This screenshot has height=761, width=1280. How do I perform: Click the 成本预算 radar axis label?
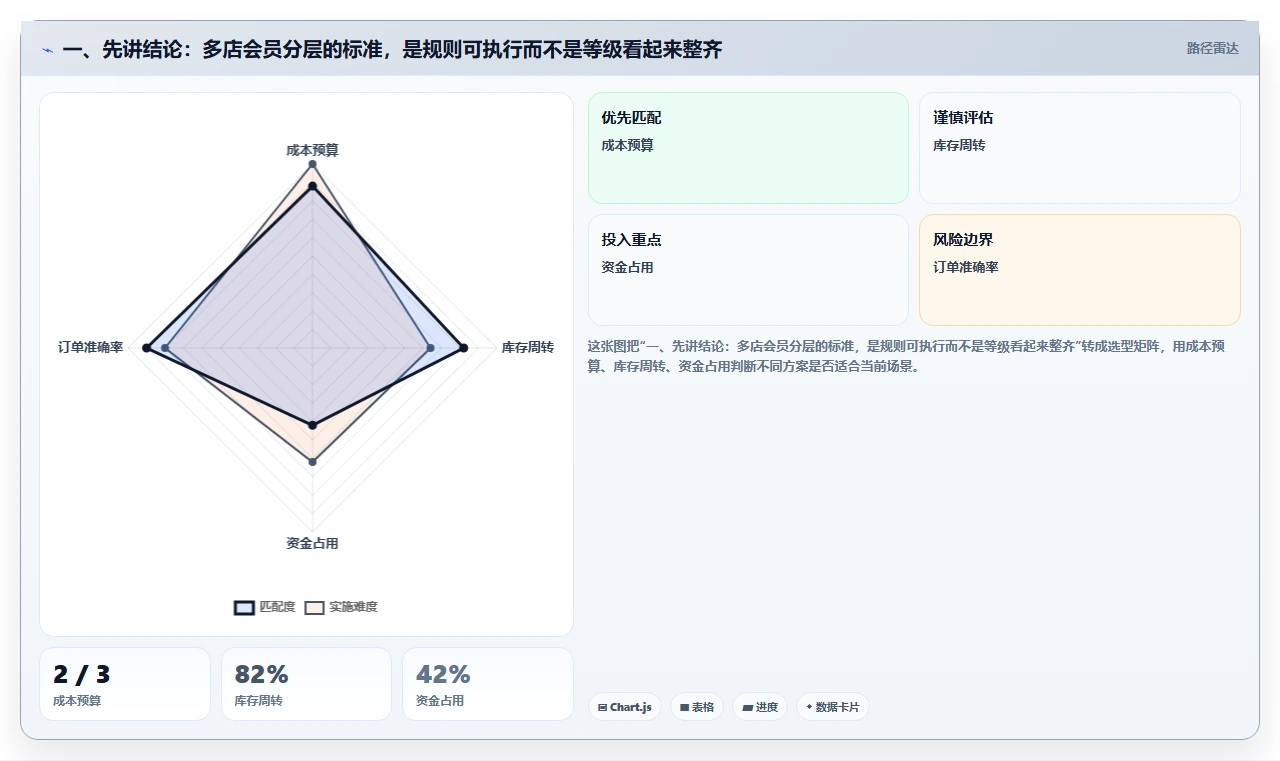tap(312, 150)
